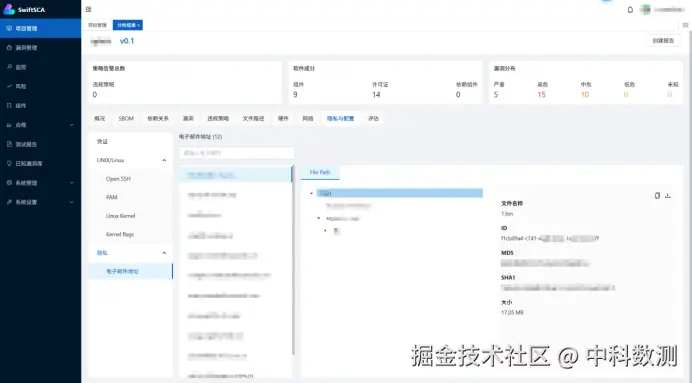Click the critical vulnerability count 5
692x383 pixels.
pos(496,94)
